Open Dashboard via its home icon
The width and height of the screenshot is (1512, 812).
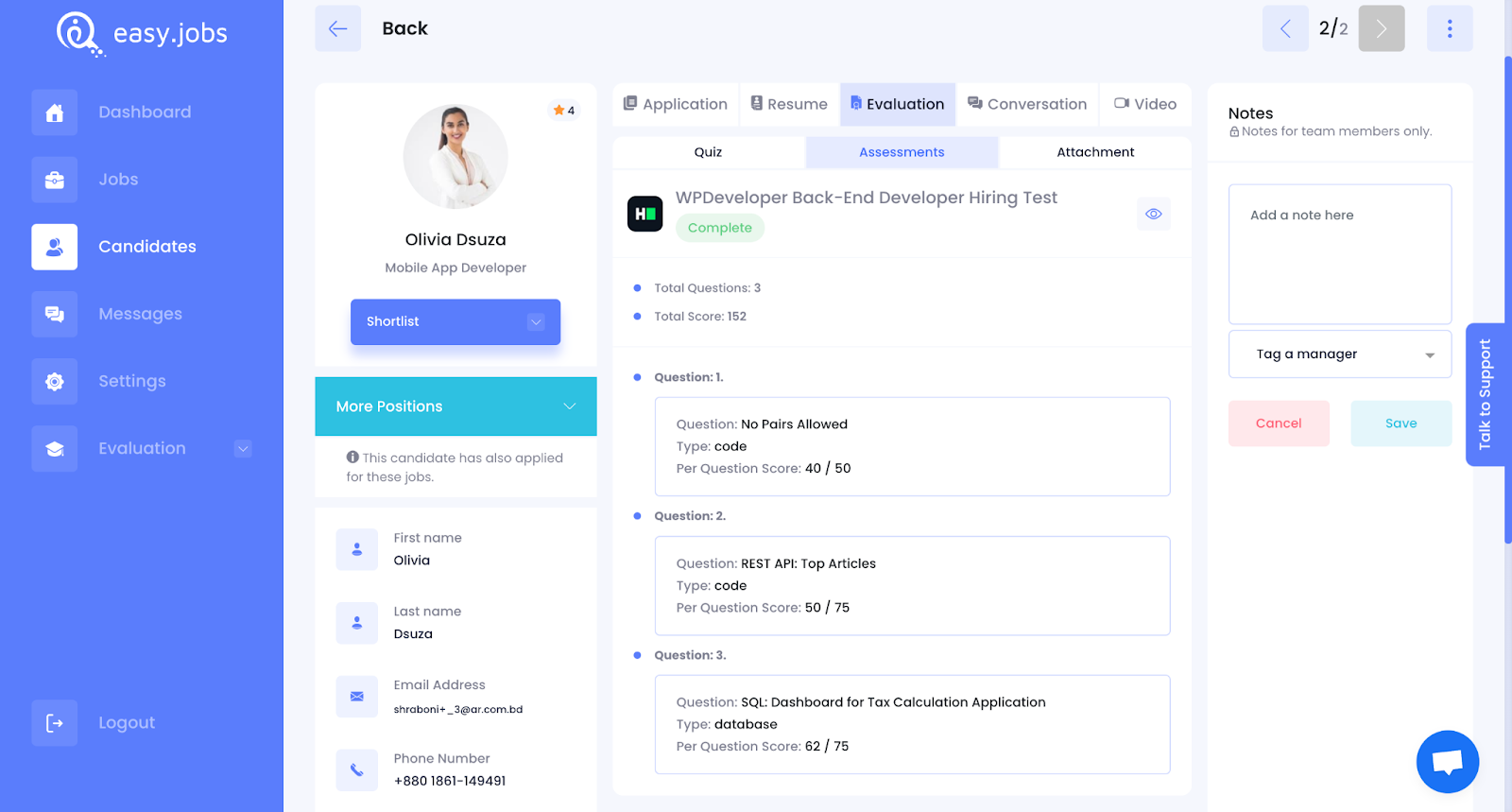tap(55, 112)
